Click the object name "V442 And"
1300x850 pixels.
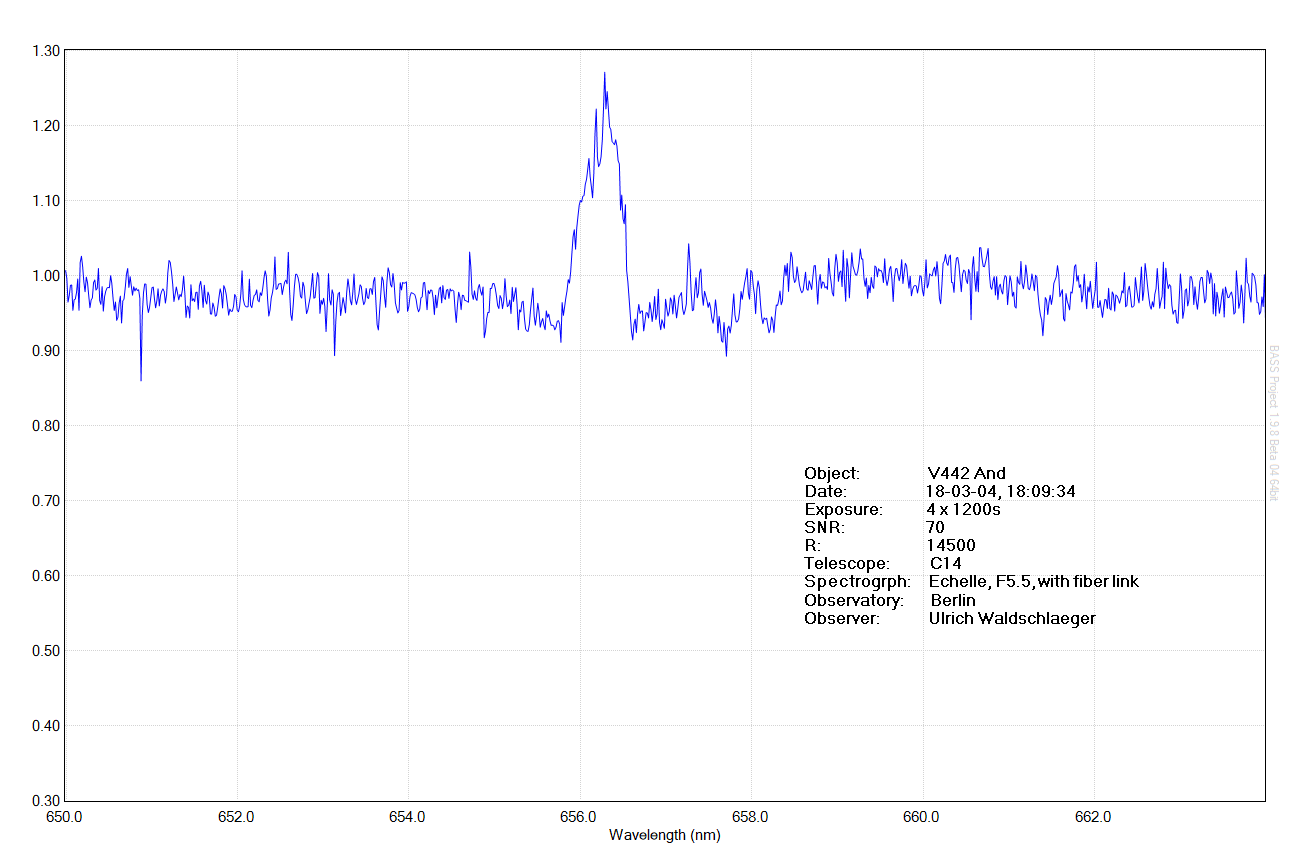pos(966,473)
